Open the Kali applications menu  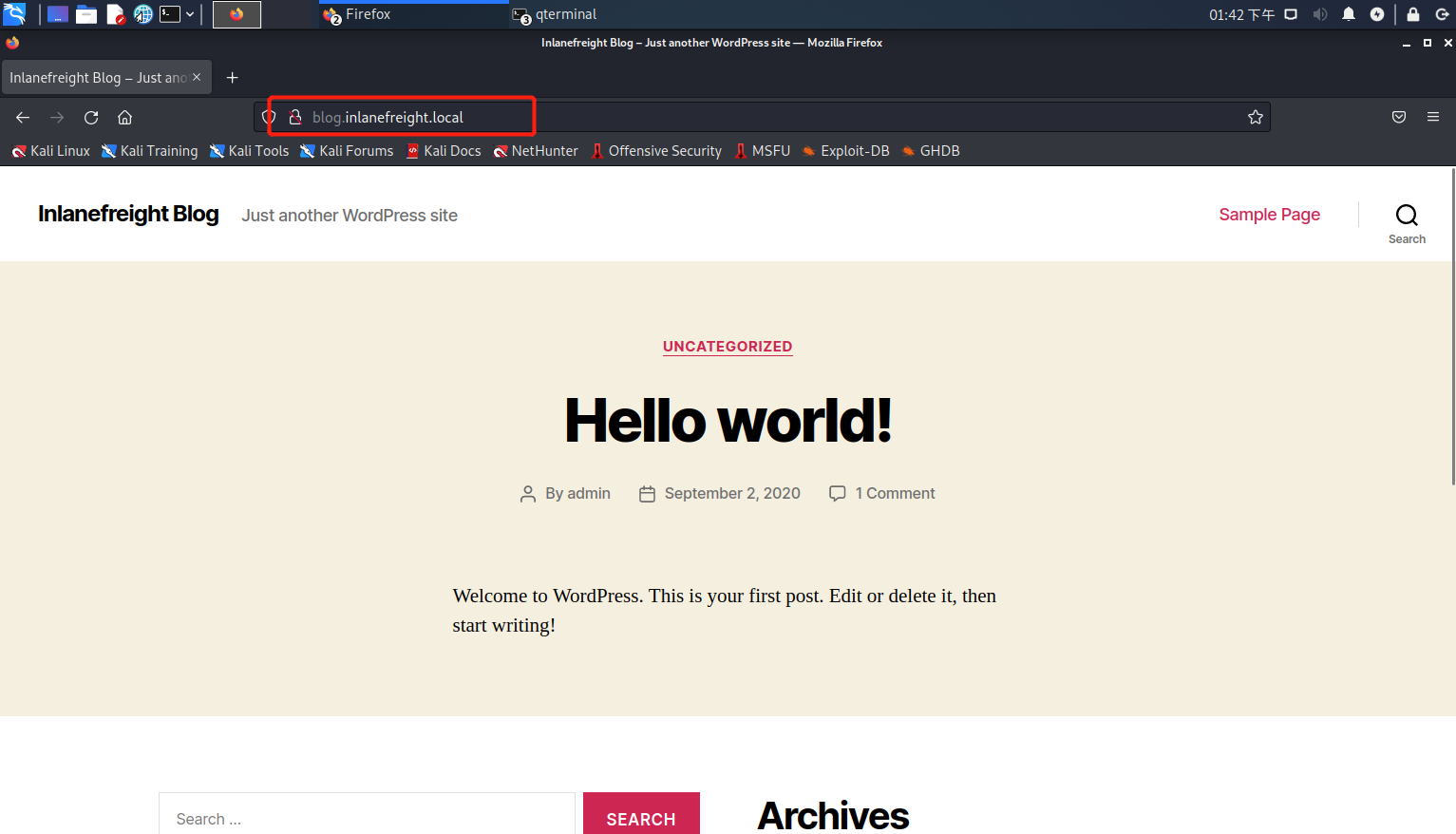14,14
